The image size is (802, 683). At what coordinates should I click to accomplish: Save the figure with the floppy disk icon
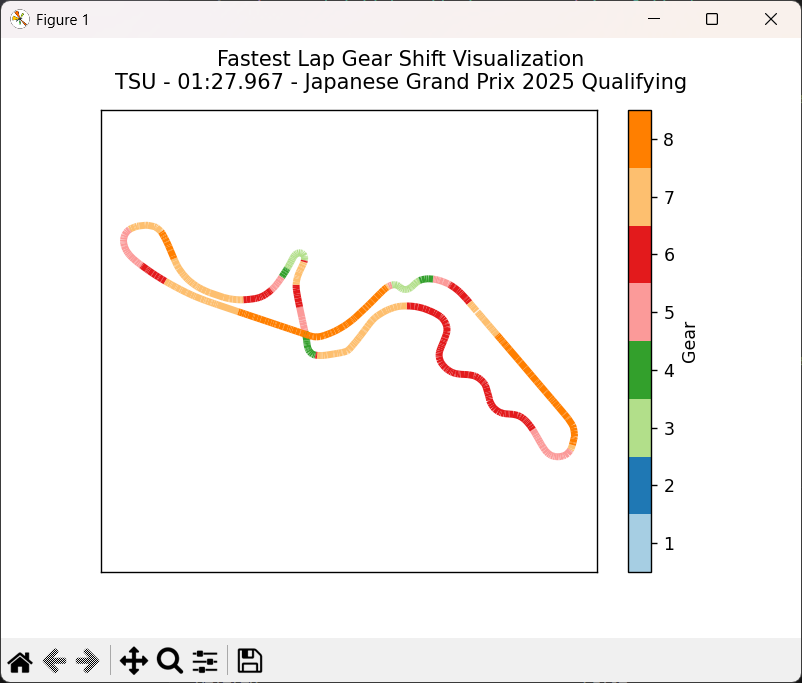tap(250, 661)
